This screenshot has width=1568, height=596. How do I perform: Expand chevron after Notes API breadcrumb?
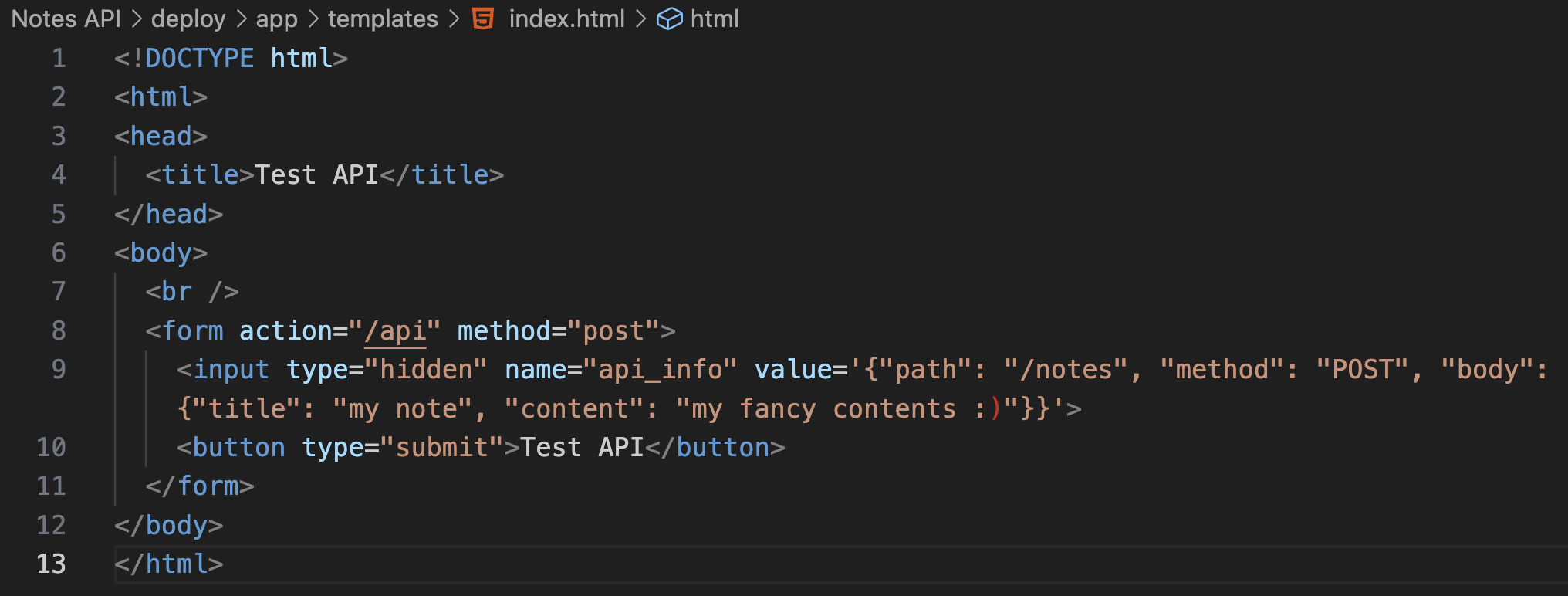[x=137, y=19]
